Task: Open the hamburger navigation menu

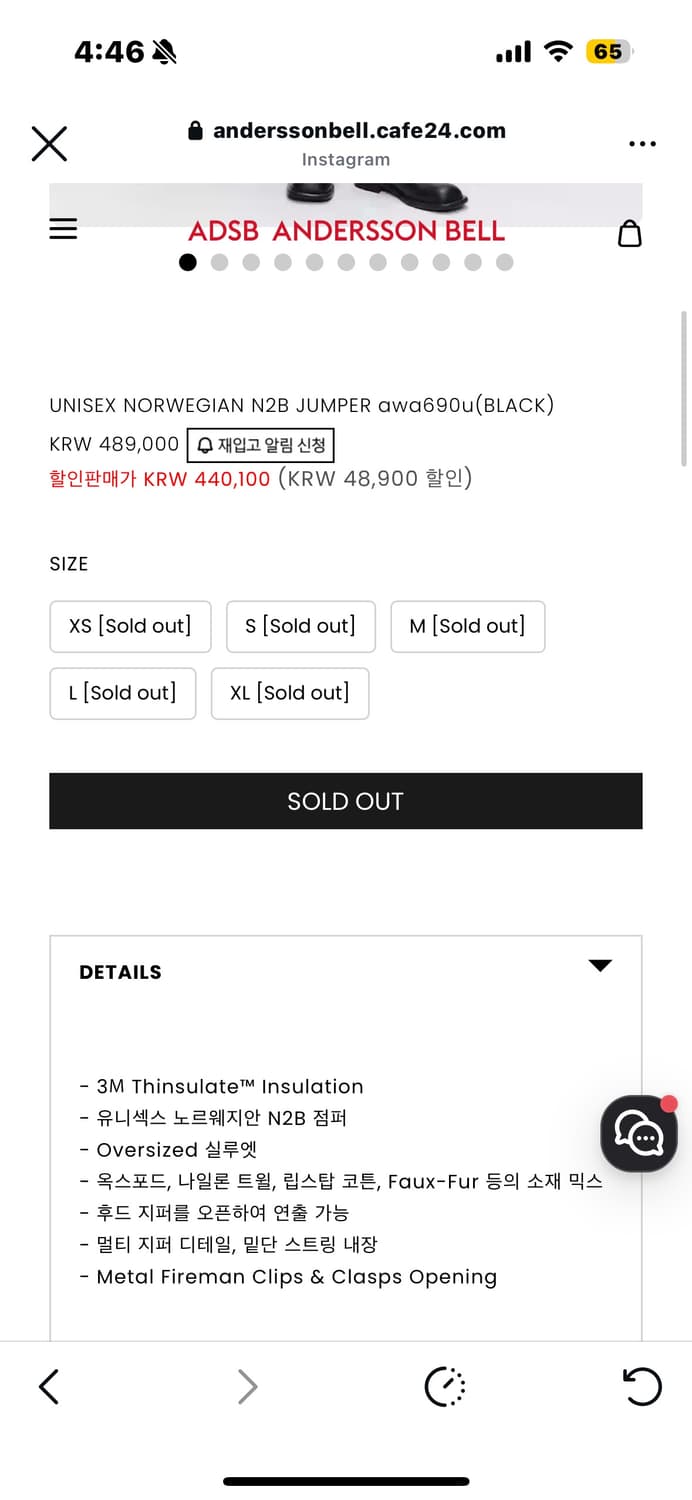Action: tap(63, 229)
